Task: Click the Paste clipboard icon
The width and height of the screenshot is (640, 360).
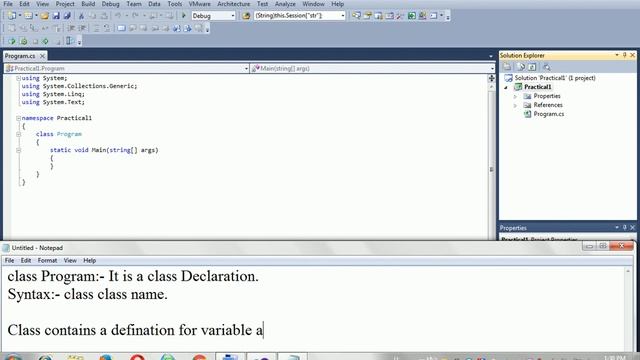Action: point(104,16)
